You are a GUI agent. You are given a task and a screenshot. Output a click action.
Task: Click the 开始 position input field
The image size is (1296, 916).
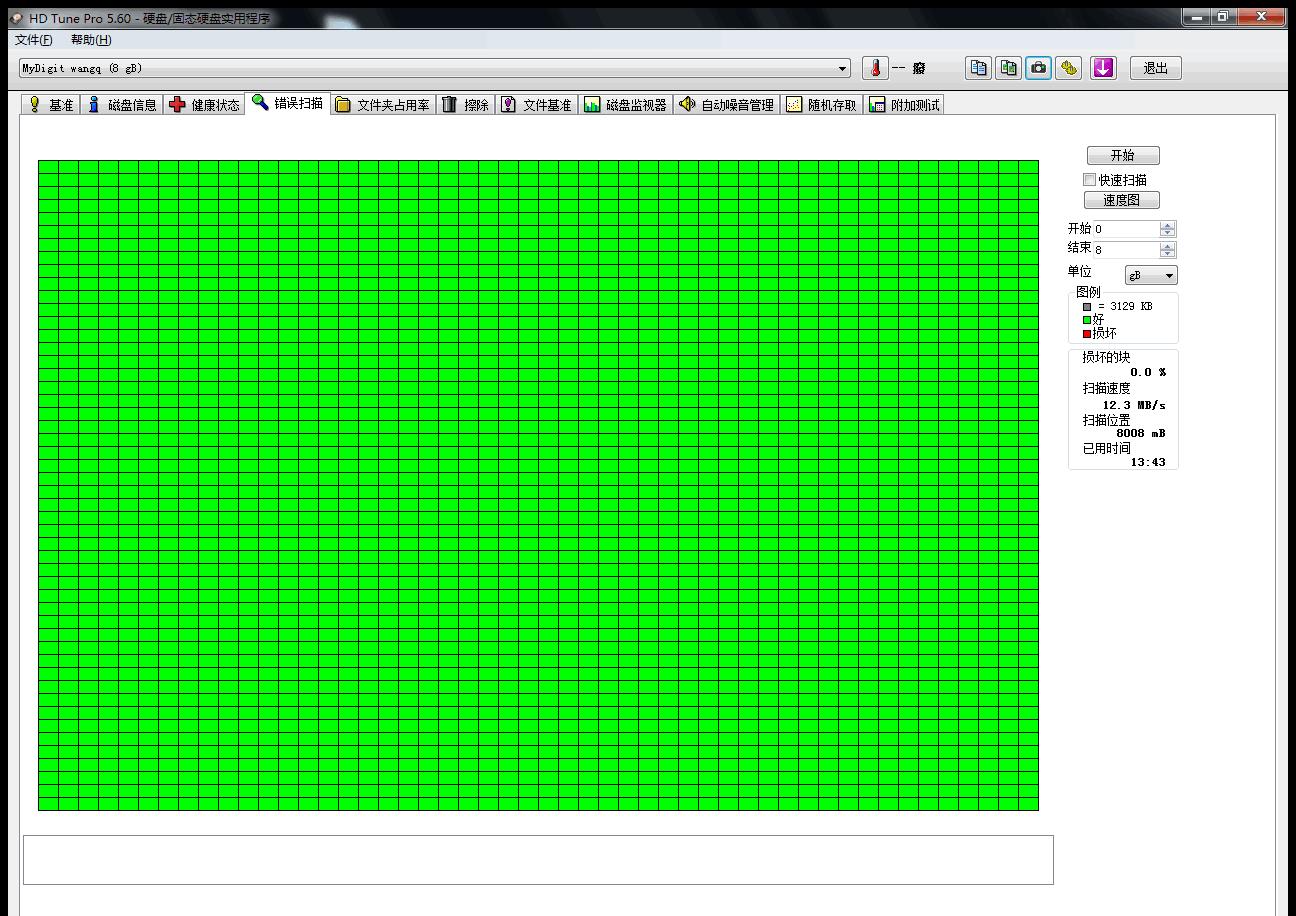click(x=1126, y=229)
